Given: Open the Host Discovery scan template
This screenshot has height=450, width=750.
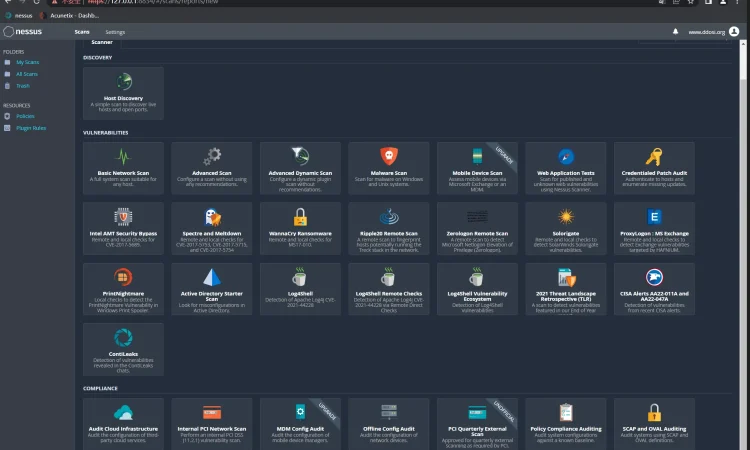Looking at the screenshot, I should coord(123,93).
